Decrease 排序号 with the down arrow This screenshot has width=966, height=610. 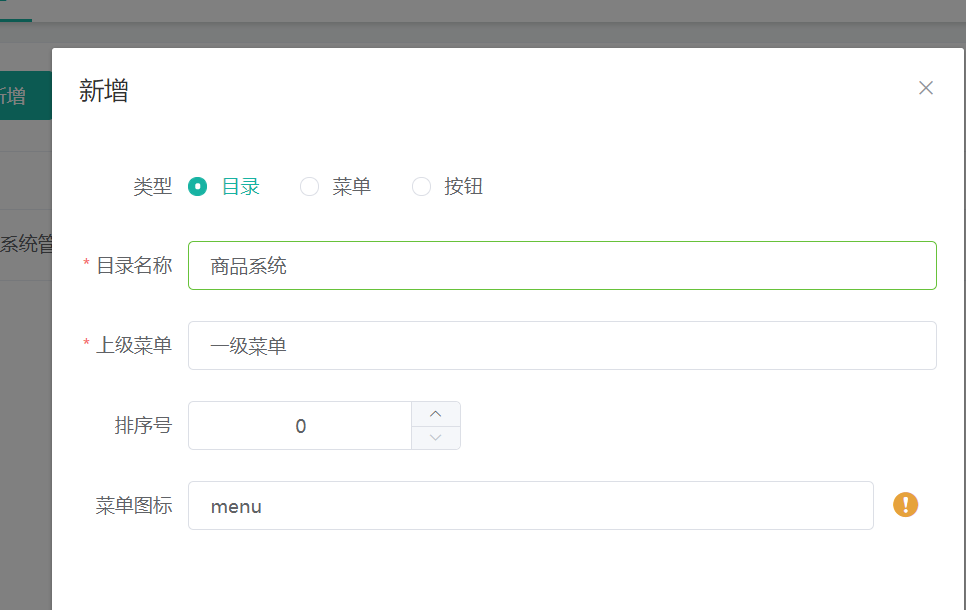point(436,437)
